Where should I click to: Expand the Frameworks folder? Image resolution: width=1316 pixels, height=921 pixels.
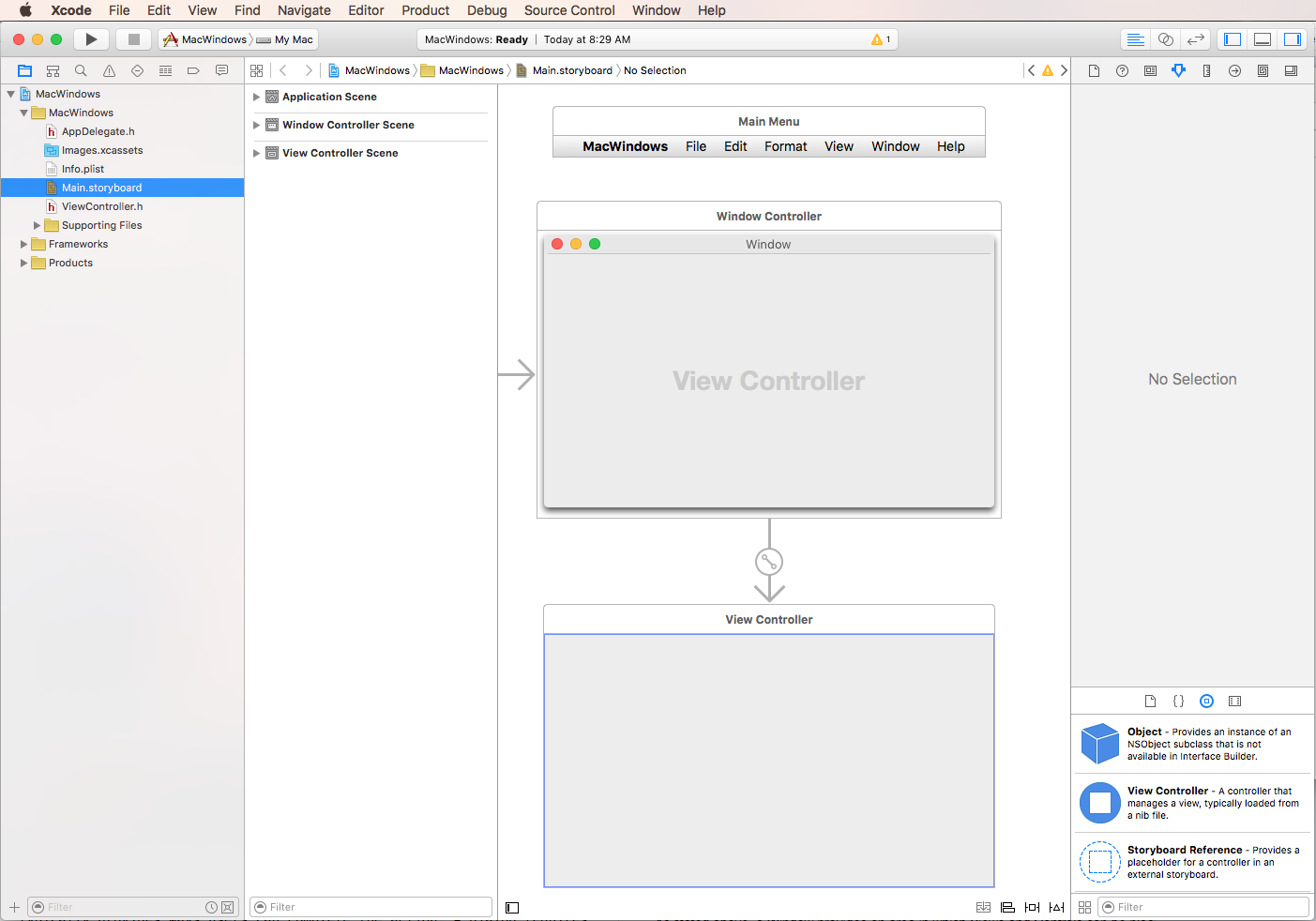pos(24,244)
